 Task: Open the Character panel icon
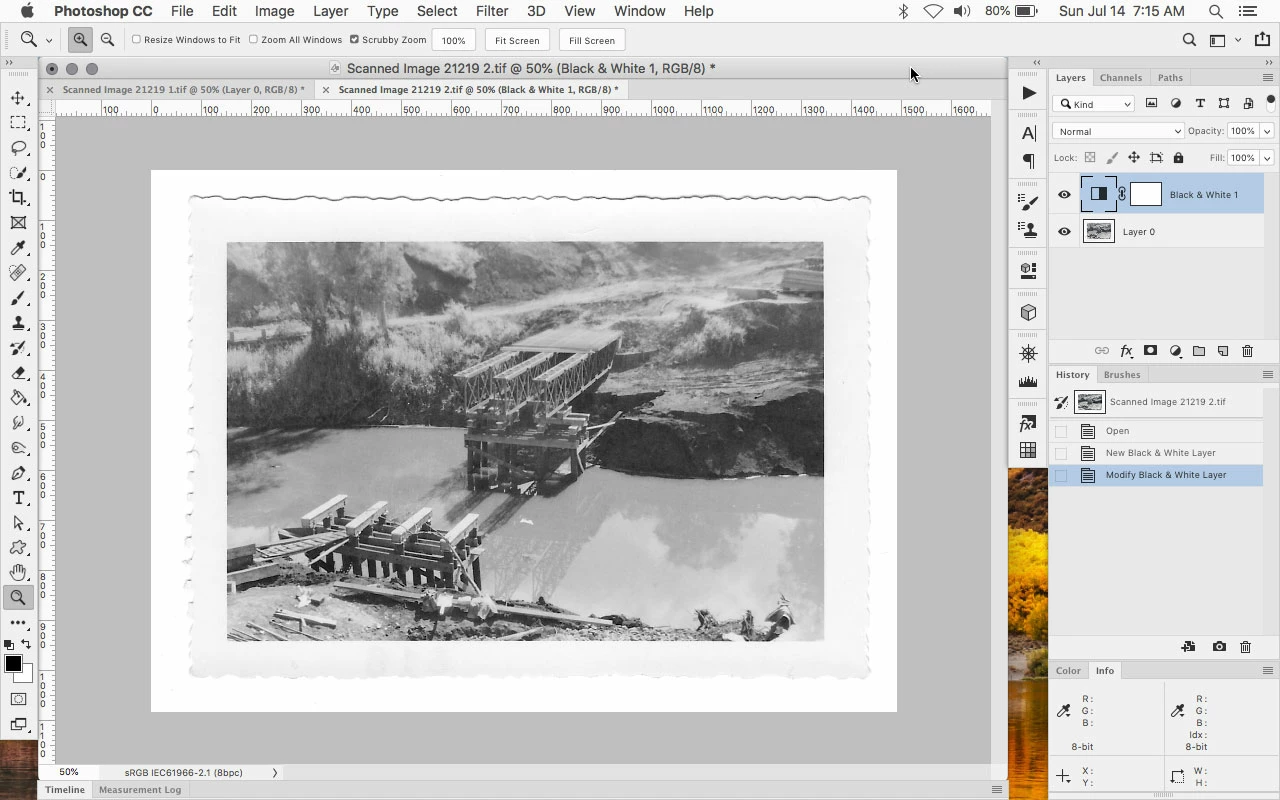(1028, 134)
